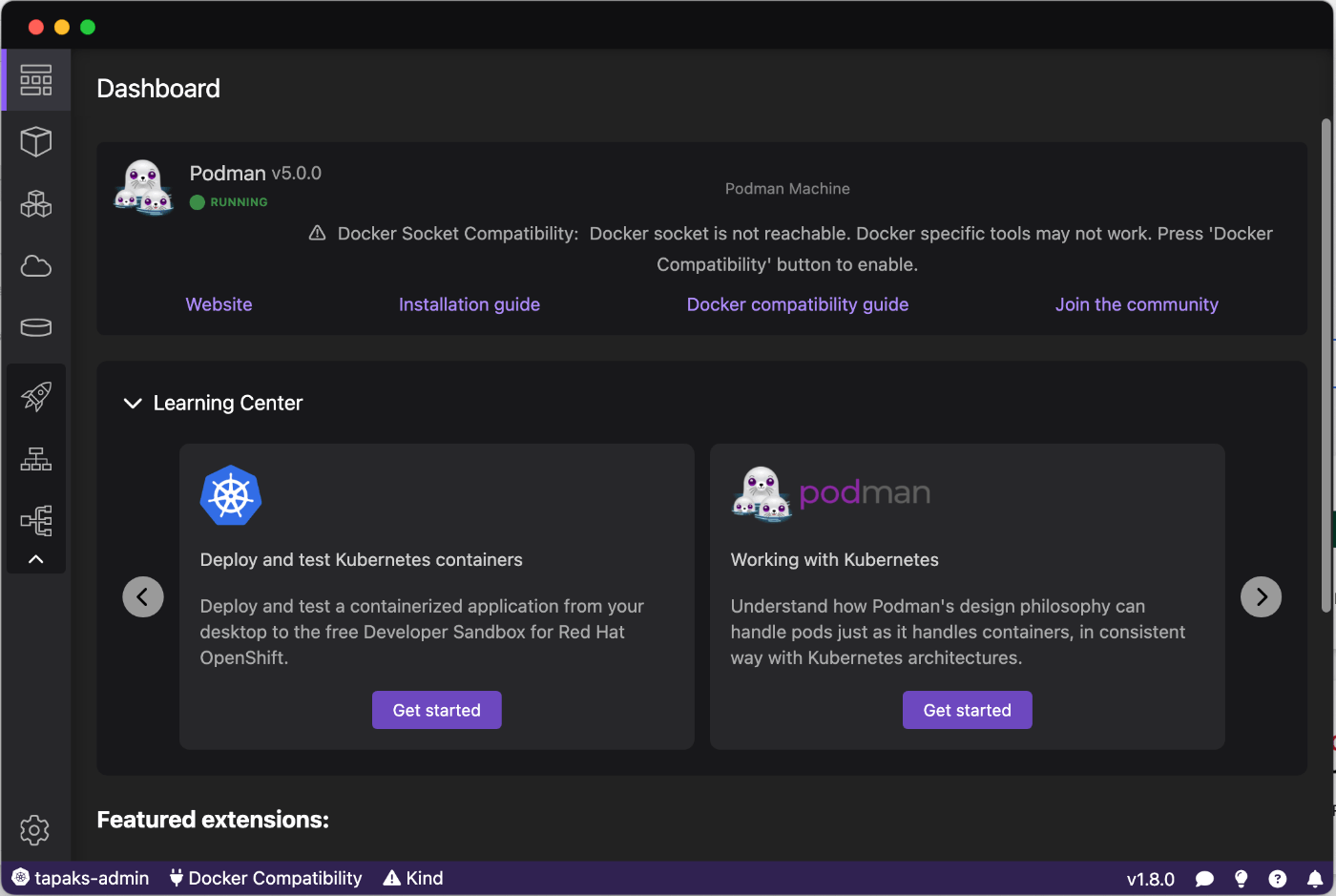Open Join the community link
This screenshot has height=896, width=1336.
pyautogui.click(x=1138, y=304)
